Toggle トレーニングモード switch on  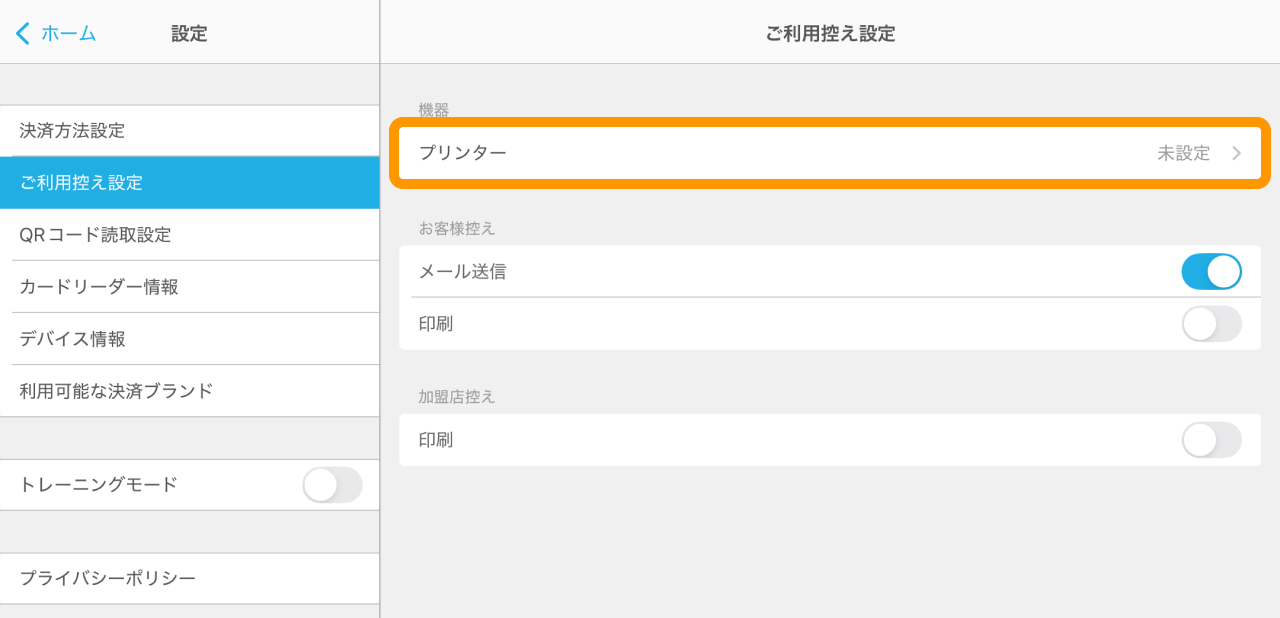pyautogui.click(x=332, y=485)
